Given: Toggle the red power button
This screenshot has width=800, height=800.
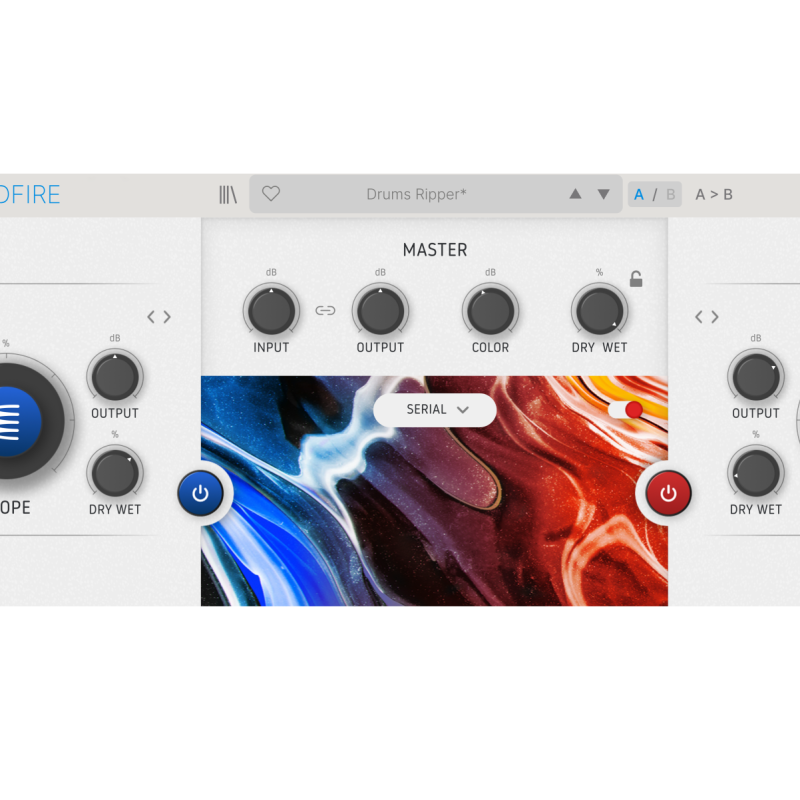Looking at the screenshot, I should [x=668, y=493].
